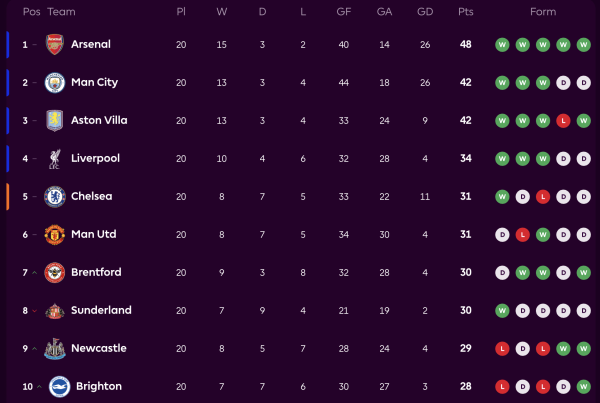Click the Brentford bee crest

[54, 272]
